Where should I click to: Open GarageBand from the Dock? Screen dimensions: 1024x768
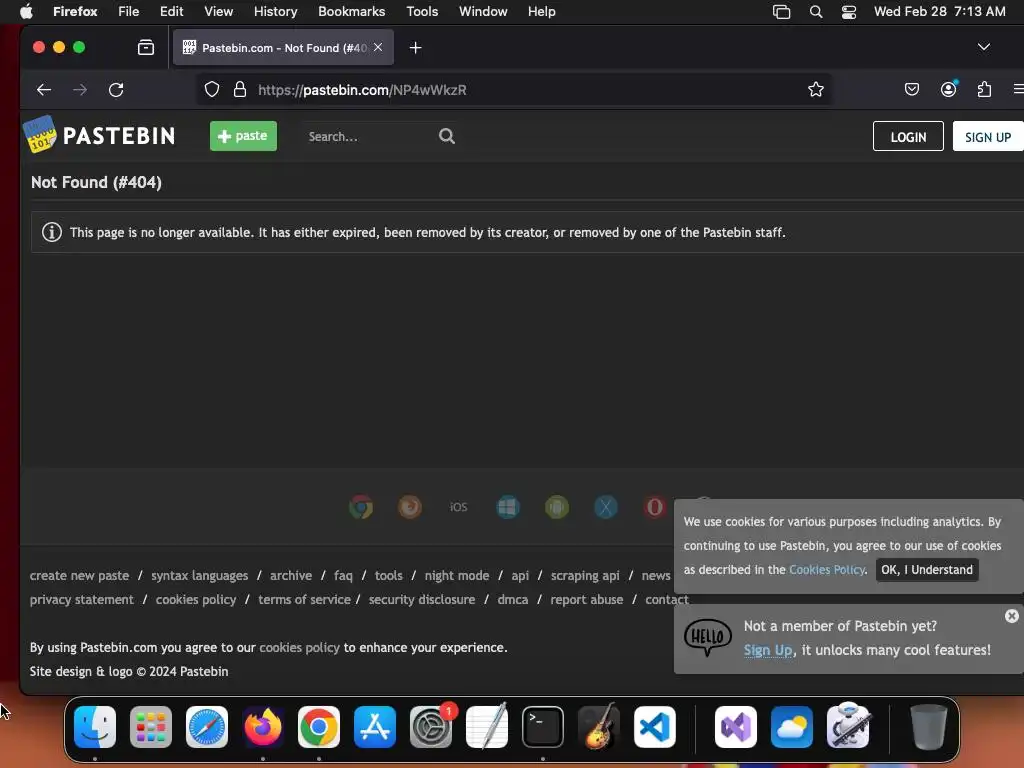(x=599, y=726)
